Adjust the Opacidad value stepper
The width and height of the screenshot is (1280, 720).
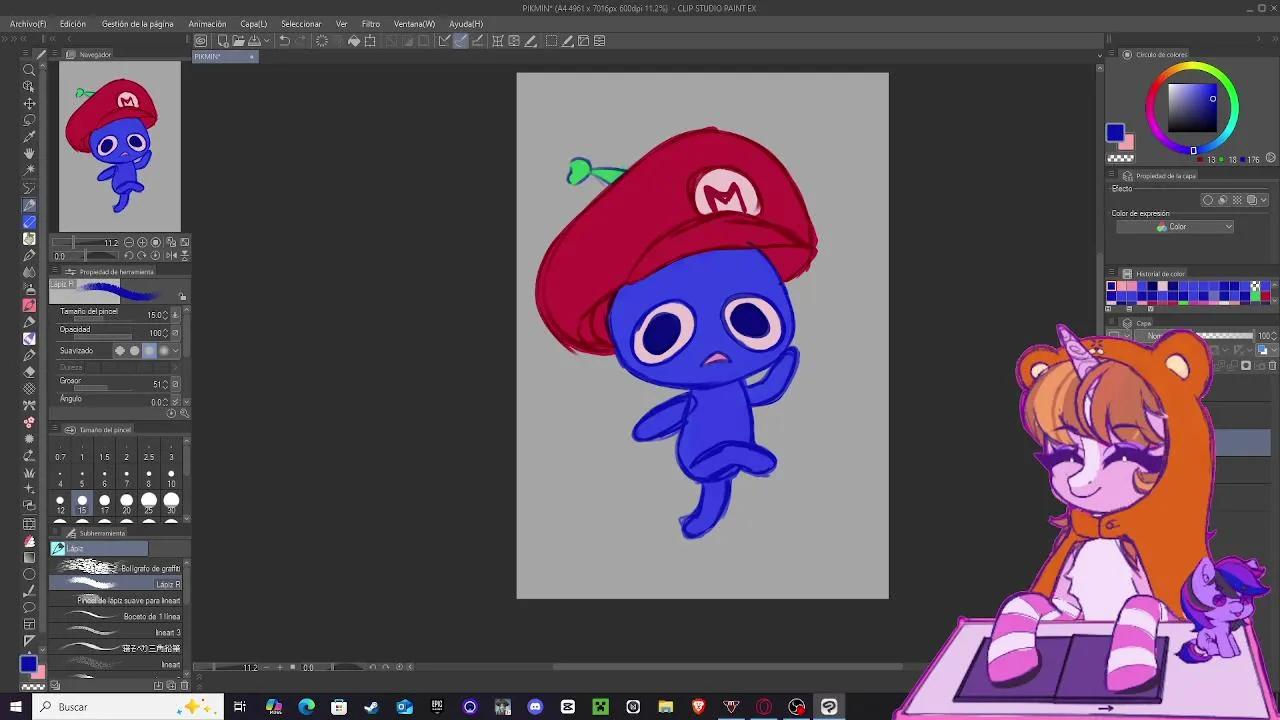(165, 333)
